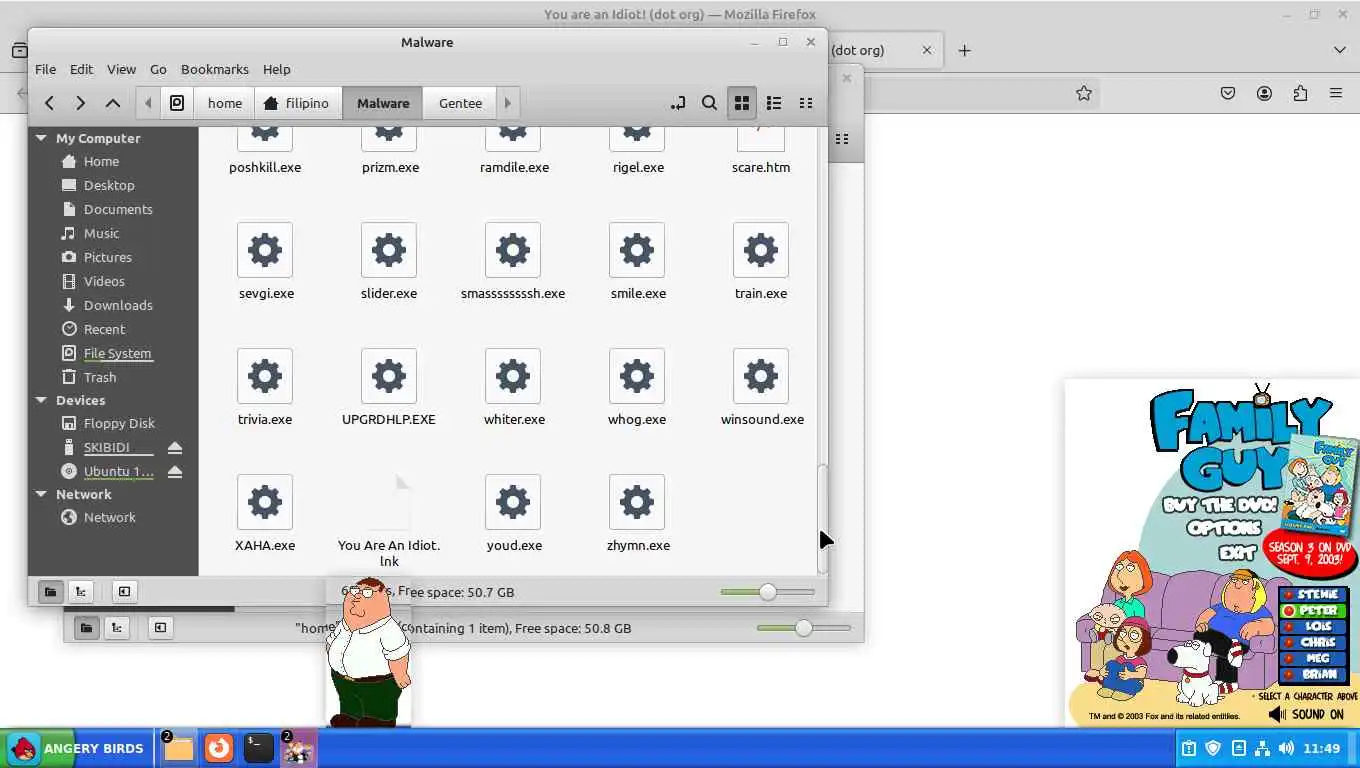Click Options in Family Guy ad
This screenshot has height=768, width=1360.
(1225, 528)
